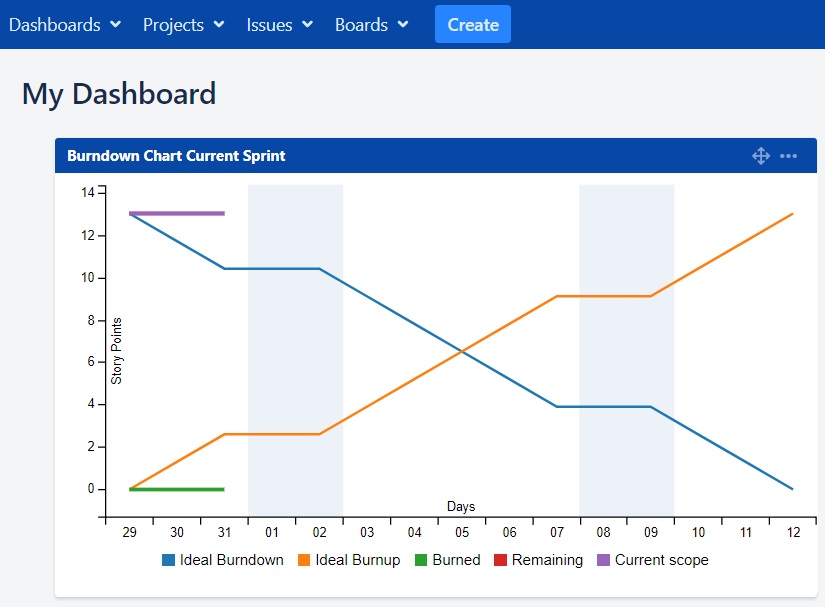Click the blue Create button
The height and width of the screenshot is (607, 825).
[472, 24]
